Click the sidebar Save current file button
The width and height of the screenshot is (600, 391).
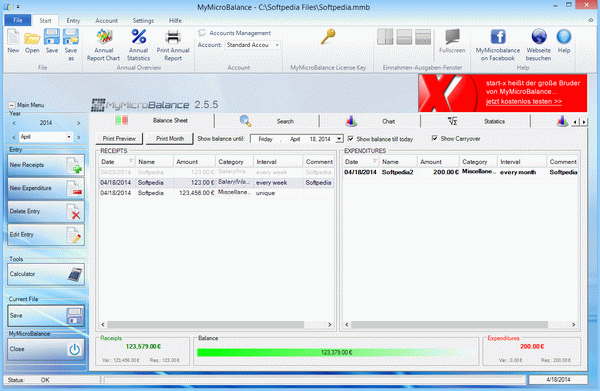pyautogui.click(x=46, y=316)
